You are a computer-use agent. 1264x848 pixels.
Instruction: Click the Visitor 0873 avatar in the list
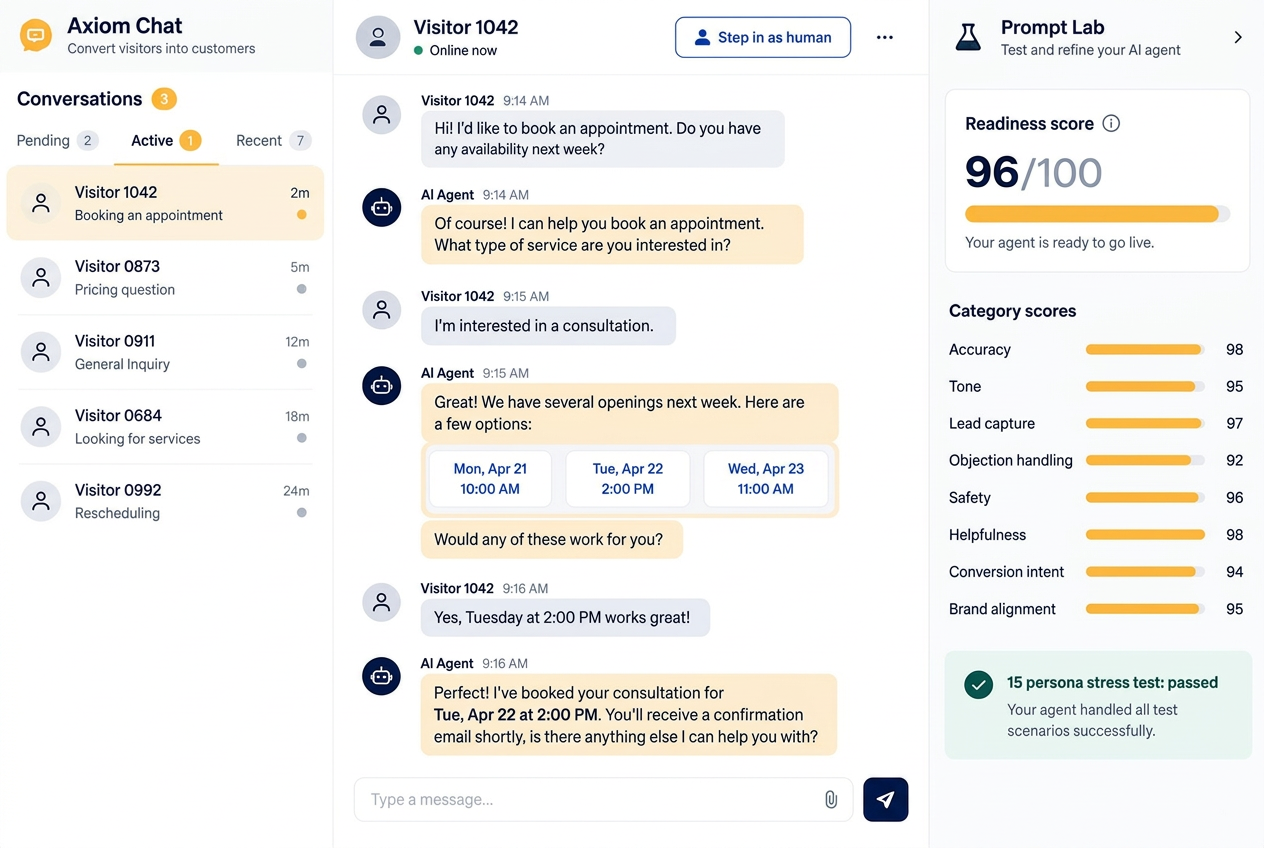[41, 278]
